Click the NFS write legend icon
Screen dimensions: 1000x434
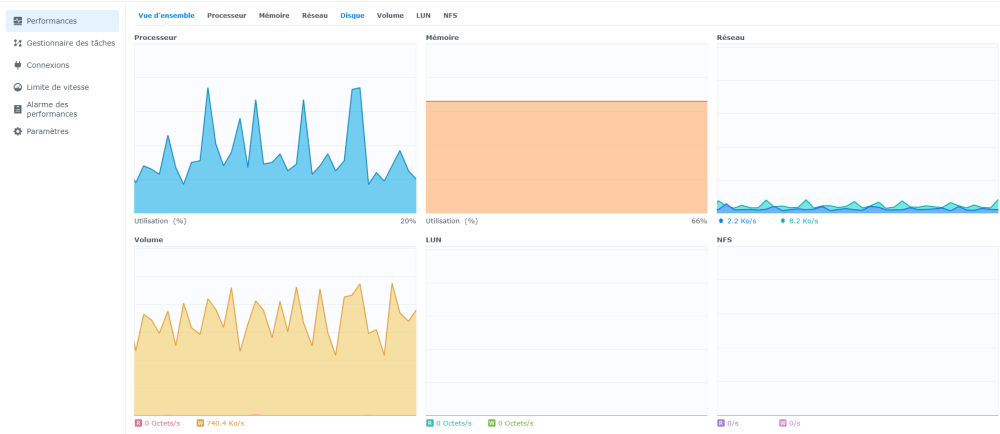783,423
